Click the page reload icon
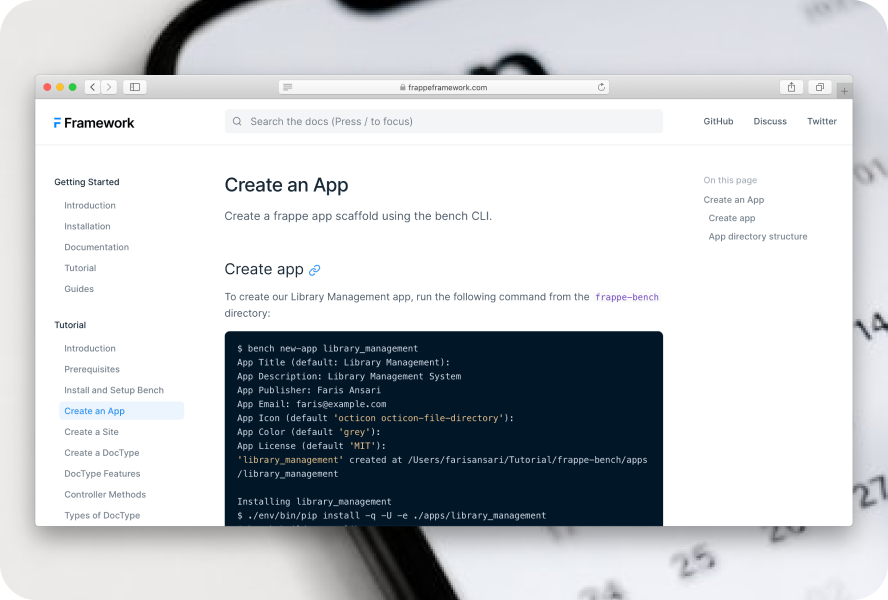Screen dimensions: 888x600 (x=601, y=87)
